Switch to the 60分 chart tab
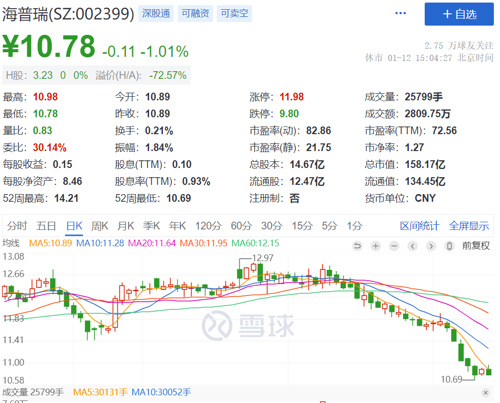The image size is (500, 403). pyautogui.click(x=241, y=226)
